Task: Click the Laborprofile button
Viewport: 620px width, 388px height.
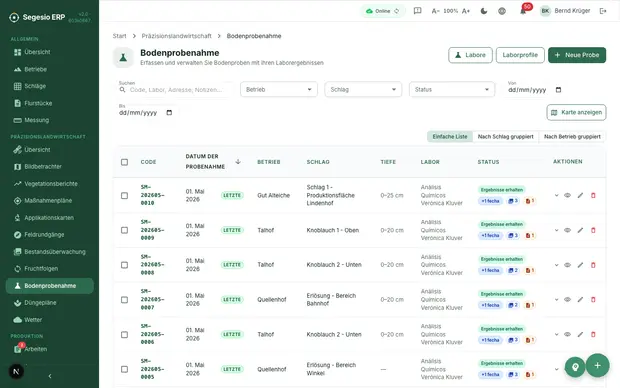Action: (x=520, y=55)
